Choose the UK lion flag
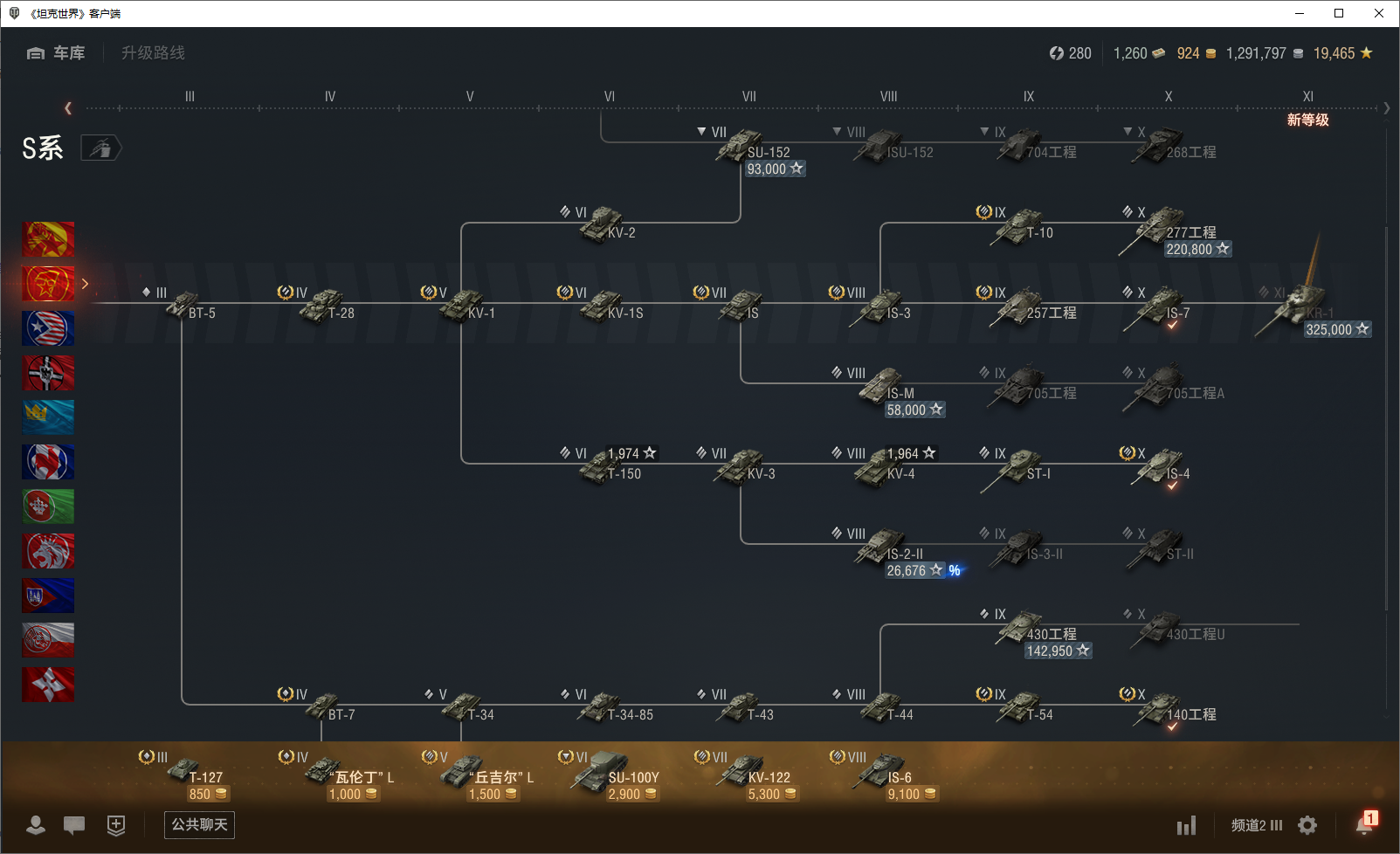 tap(48, 551)
